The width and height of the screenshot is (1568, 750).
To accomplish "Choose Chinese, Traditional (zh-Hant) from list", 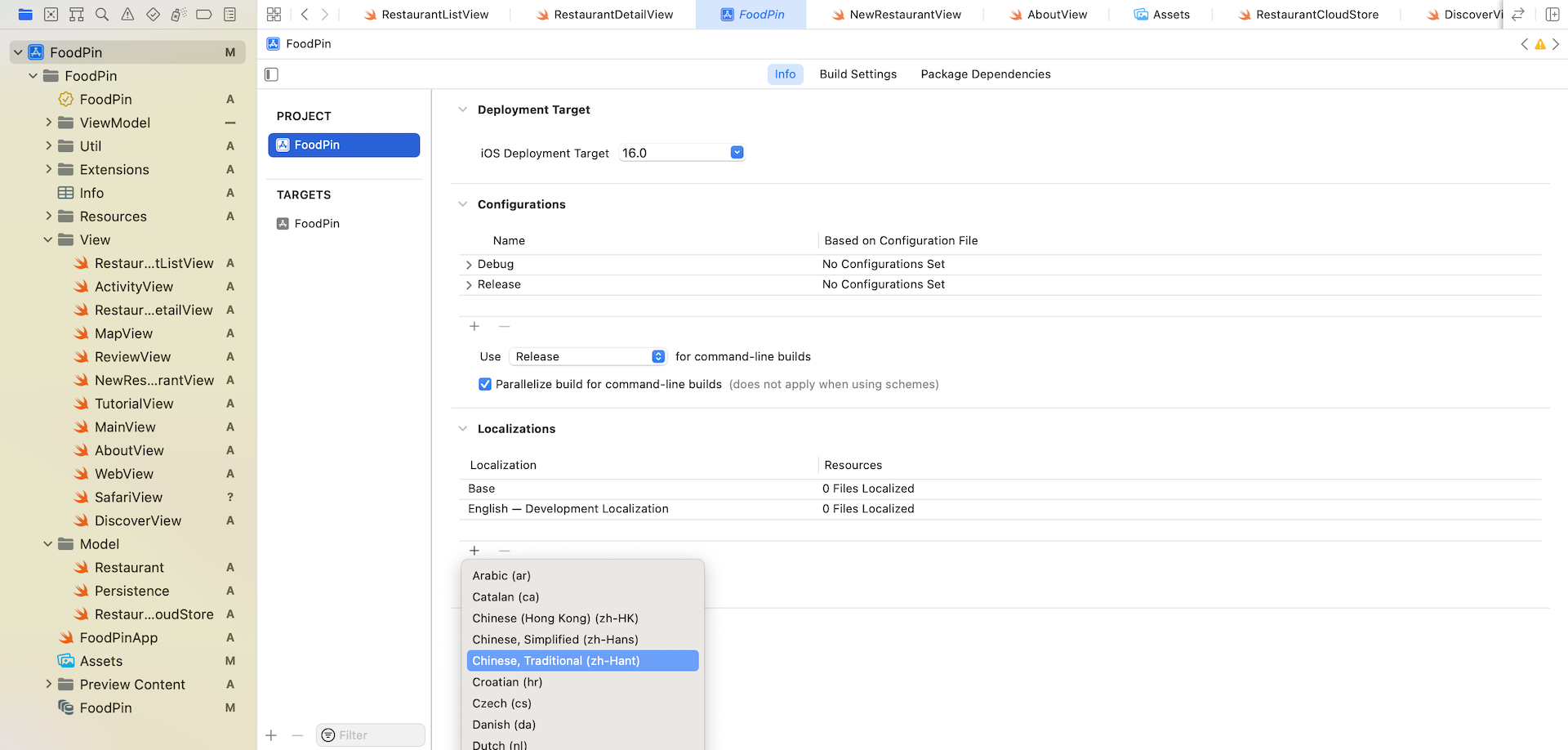I will [582, 661].
